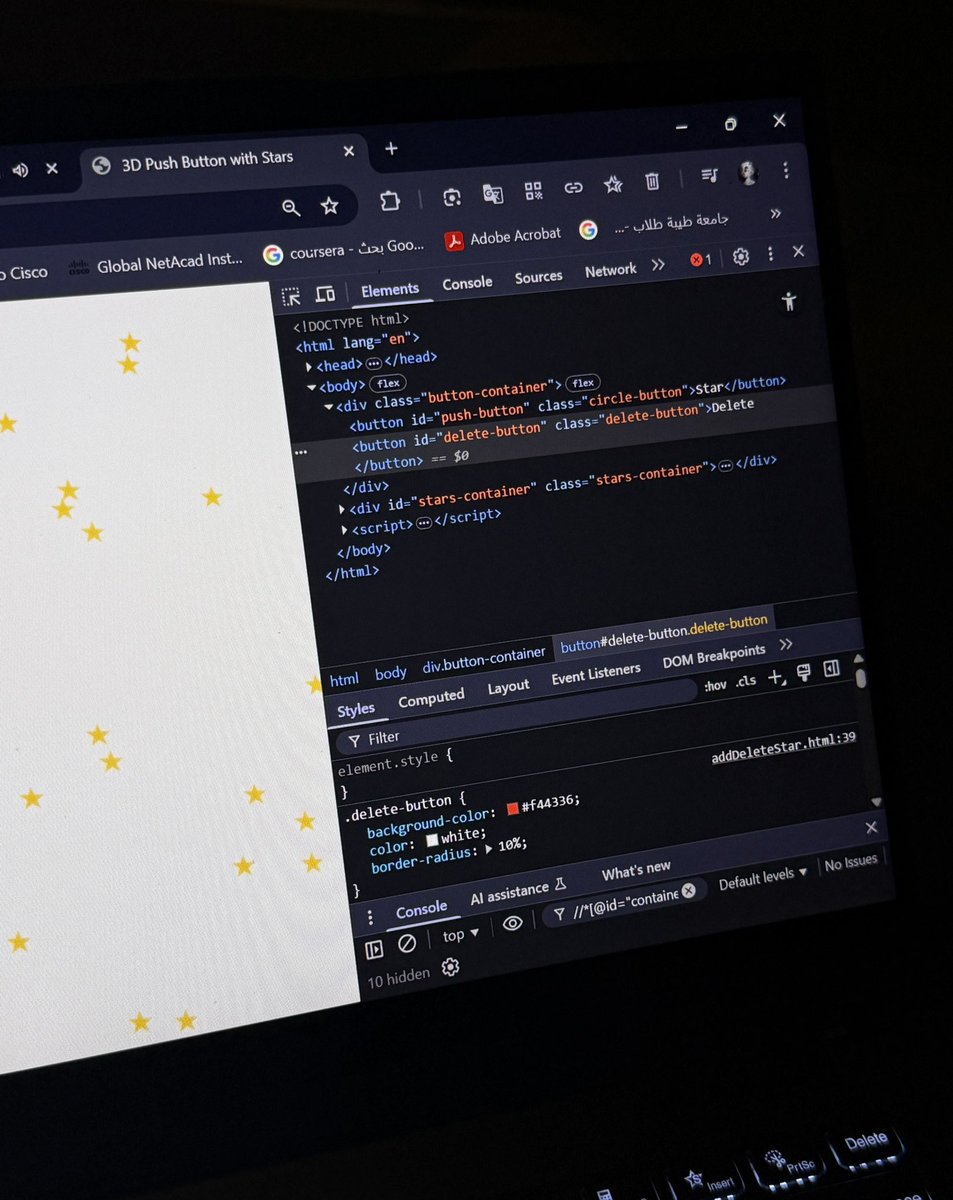
Task: Close the console drawer
Action: point(871,827)
